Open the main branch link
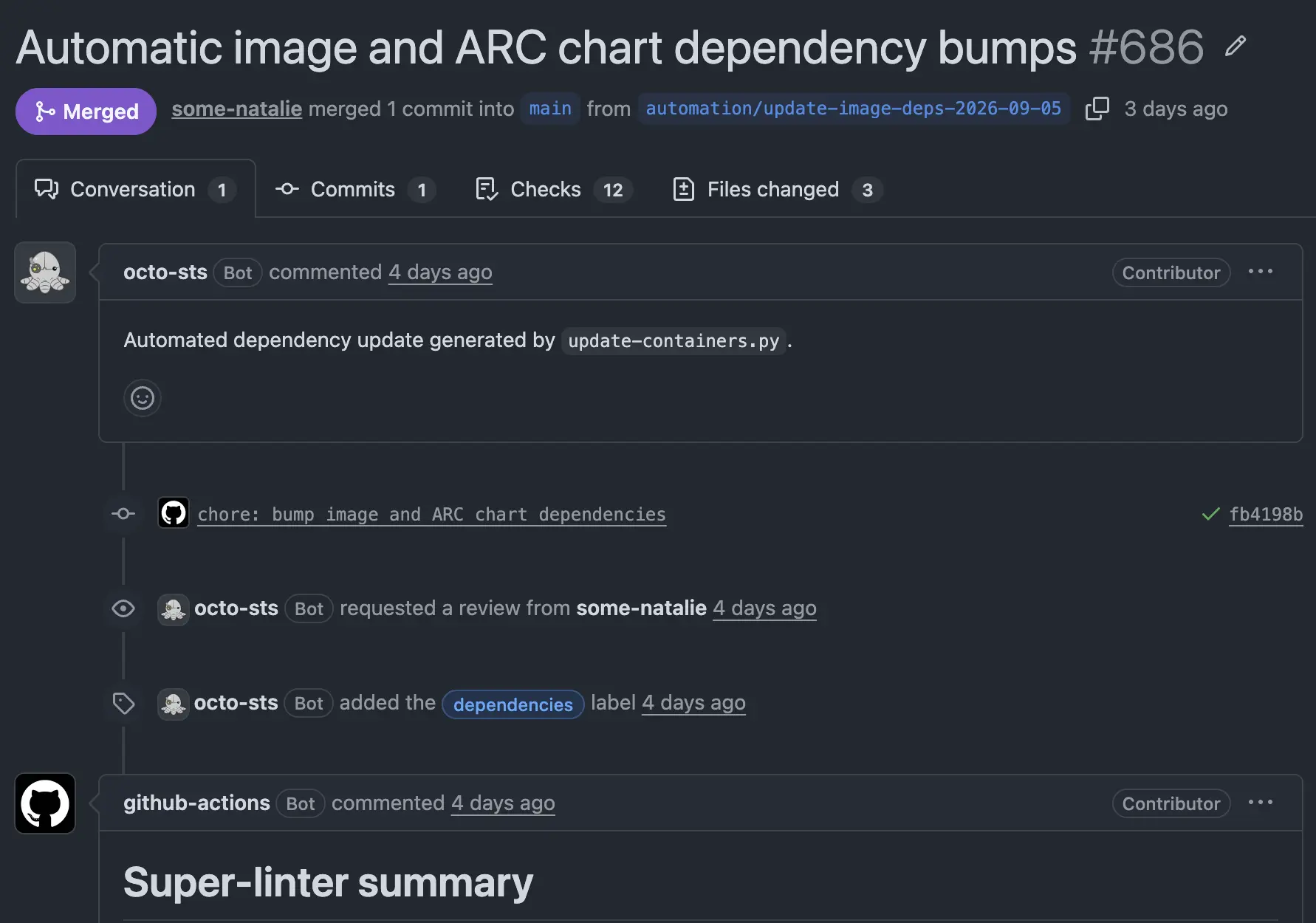 click(550, 109)
